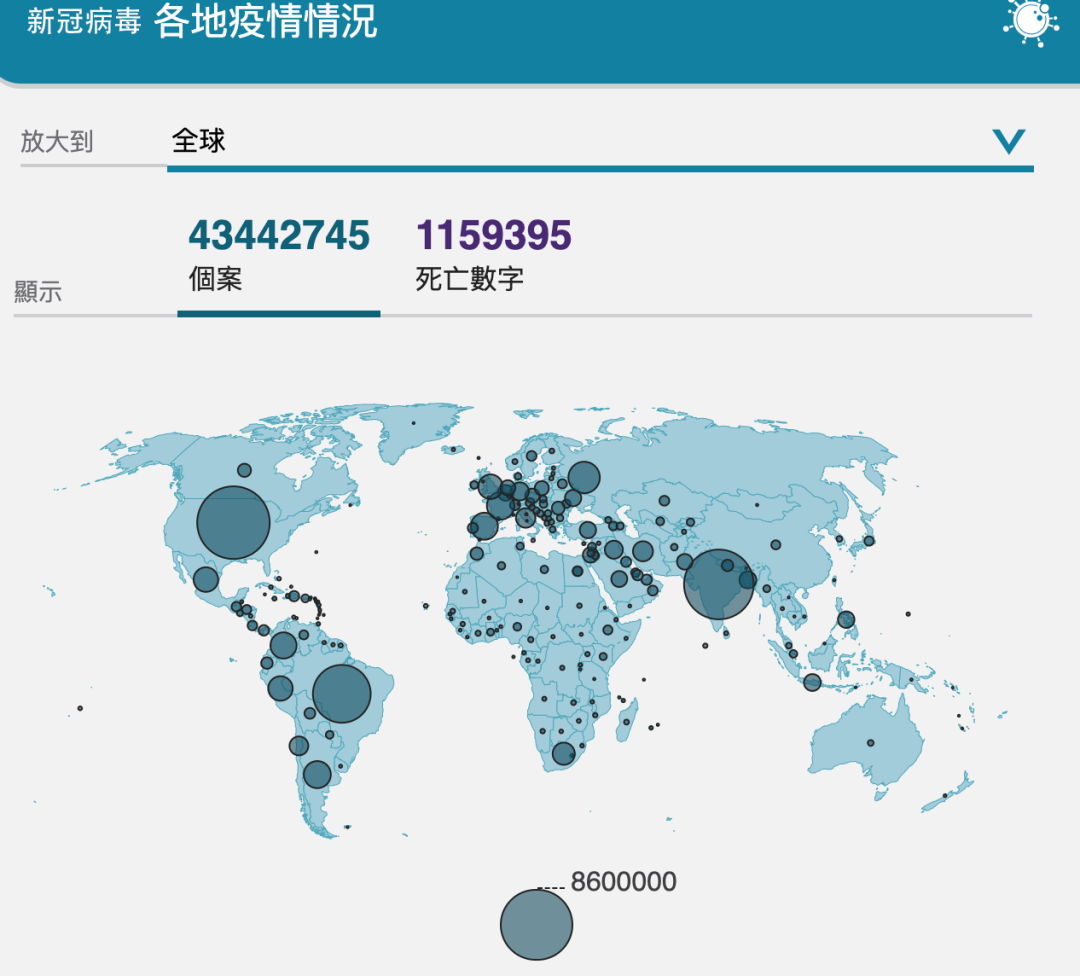Select the 43442745 total cases number

[279, 236]
